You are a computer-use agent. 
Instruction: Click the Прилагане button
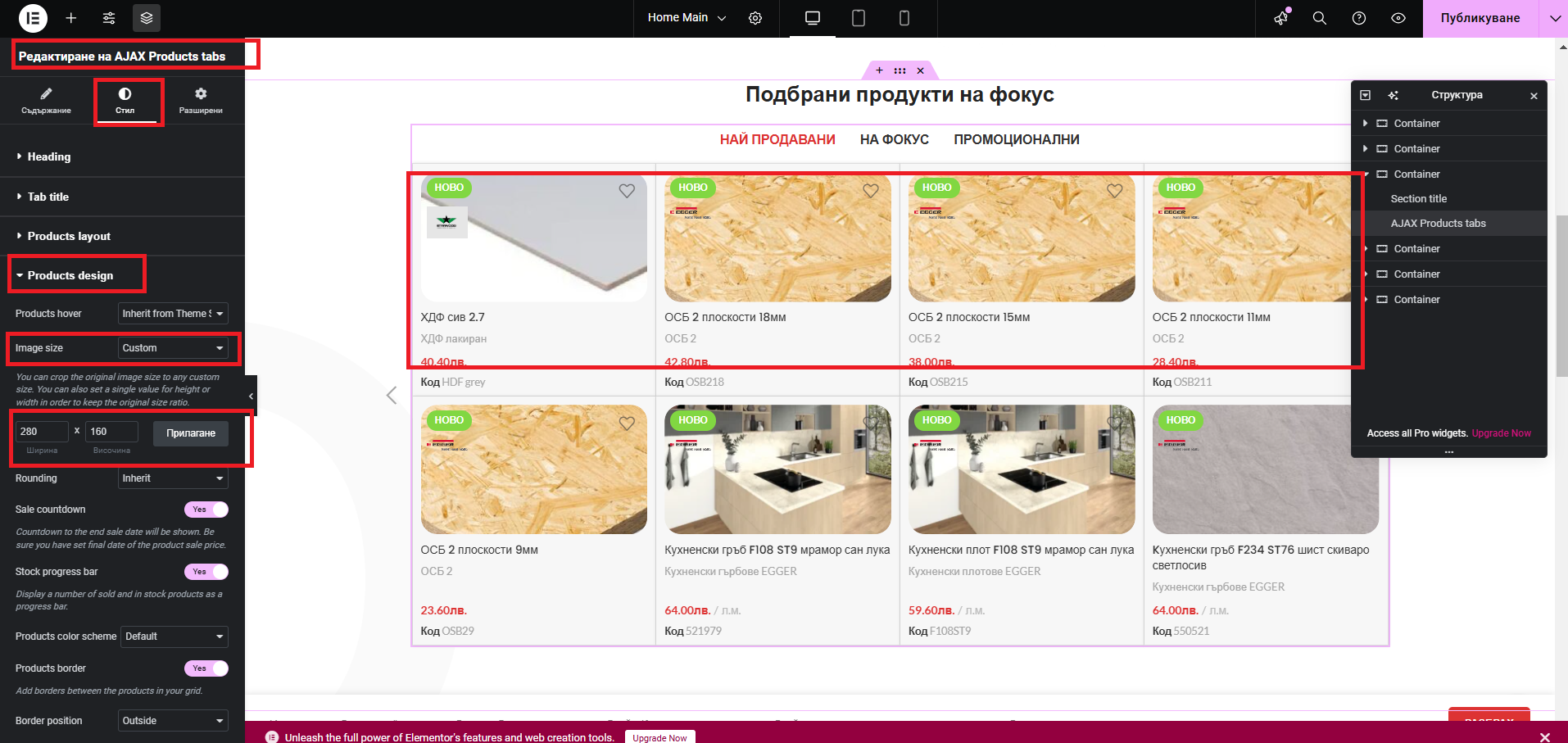coord(191,433)
